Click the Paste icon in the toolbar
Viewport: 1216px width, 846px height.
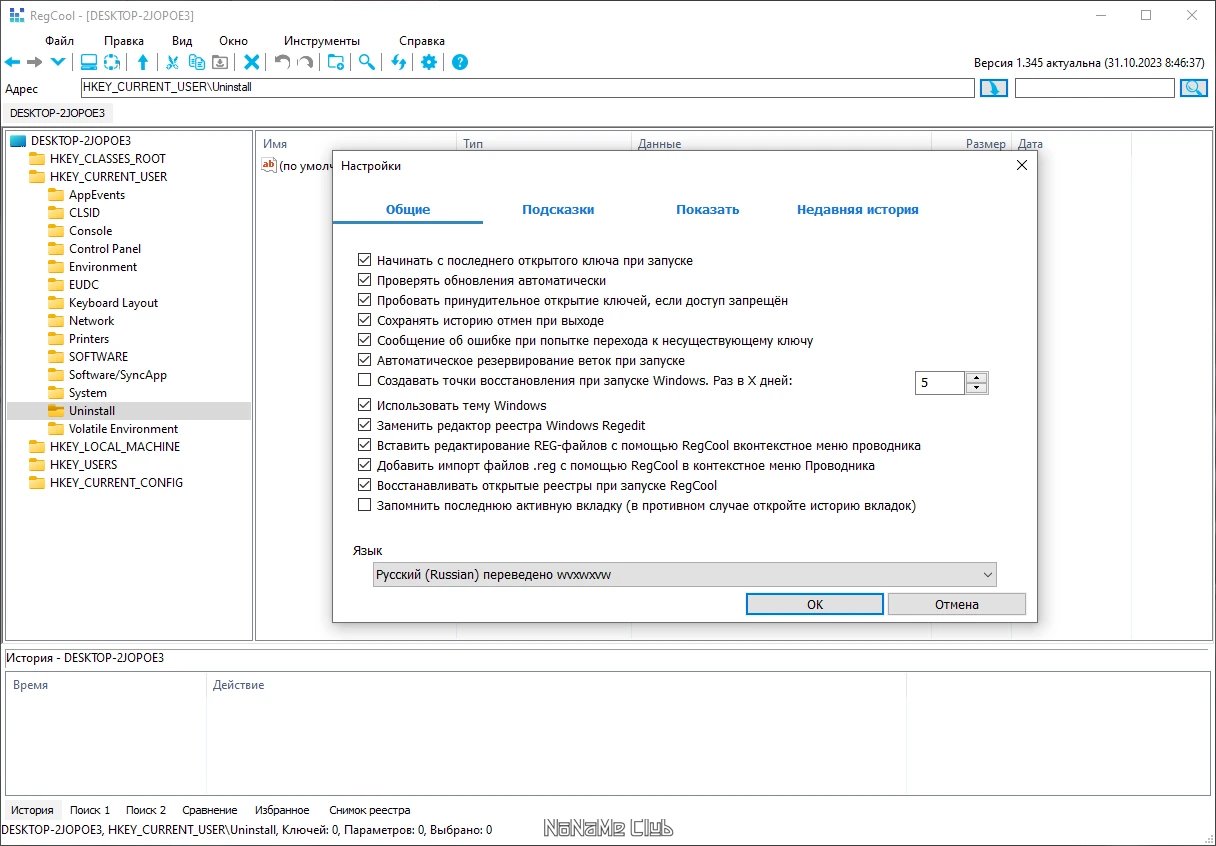point(220,62)
